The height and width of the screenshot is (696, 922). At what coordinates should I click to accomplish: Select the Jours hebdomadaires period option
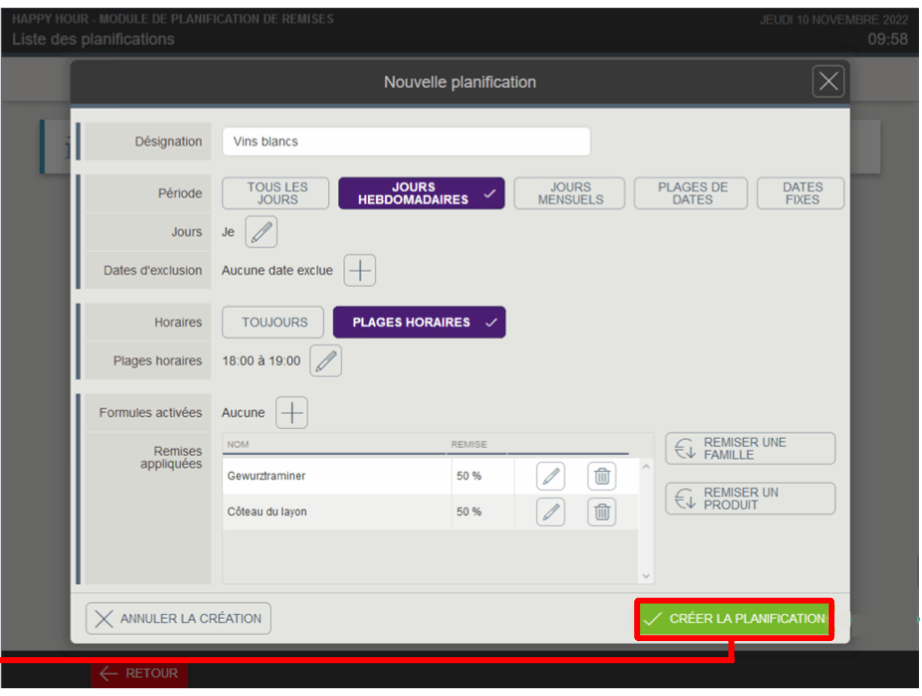tap(422, 193)
